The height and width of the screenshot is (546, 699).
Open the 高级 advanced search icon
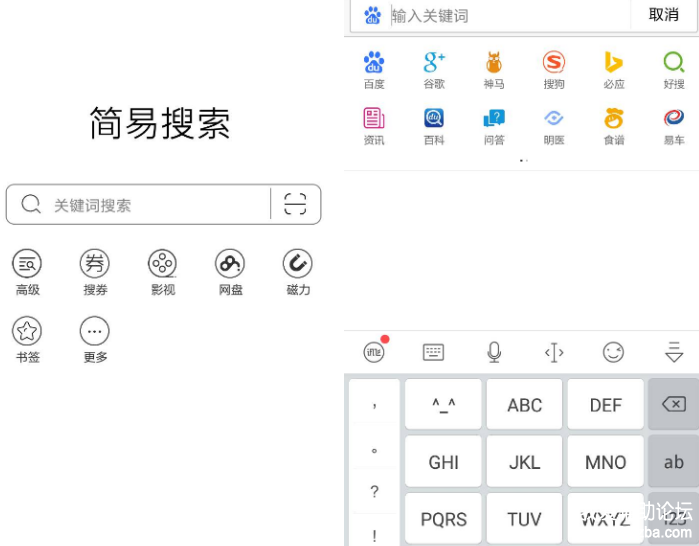[x=27, y=263]
